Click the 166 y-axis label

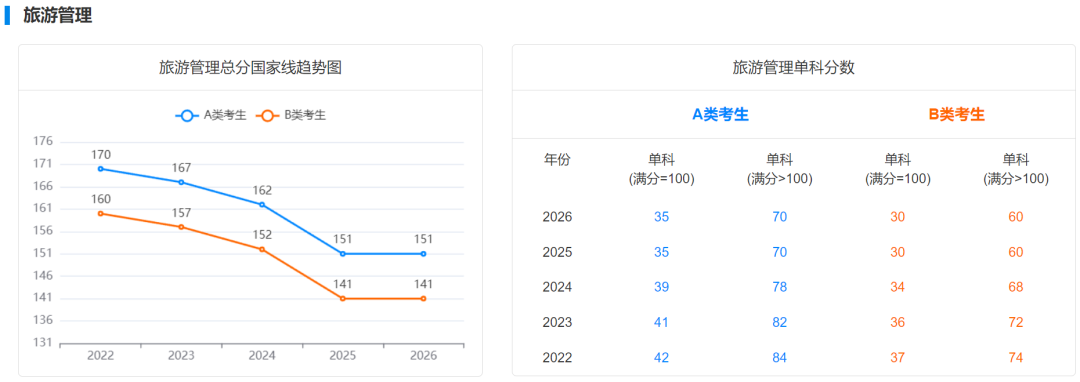[43, 187]
